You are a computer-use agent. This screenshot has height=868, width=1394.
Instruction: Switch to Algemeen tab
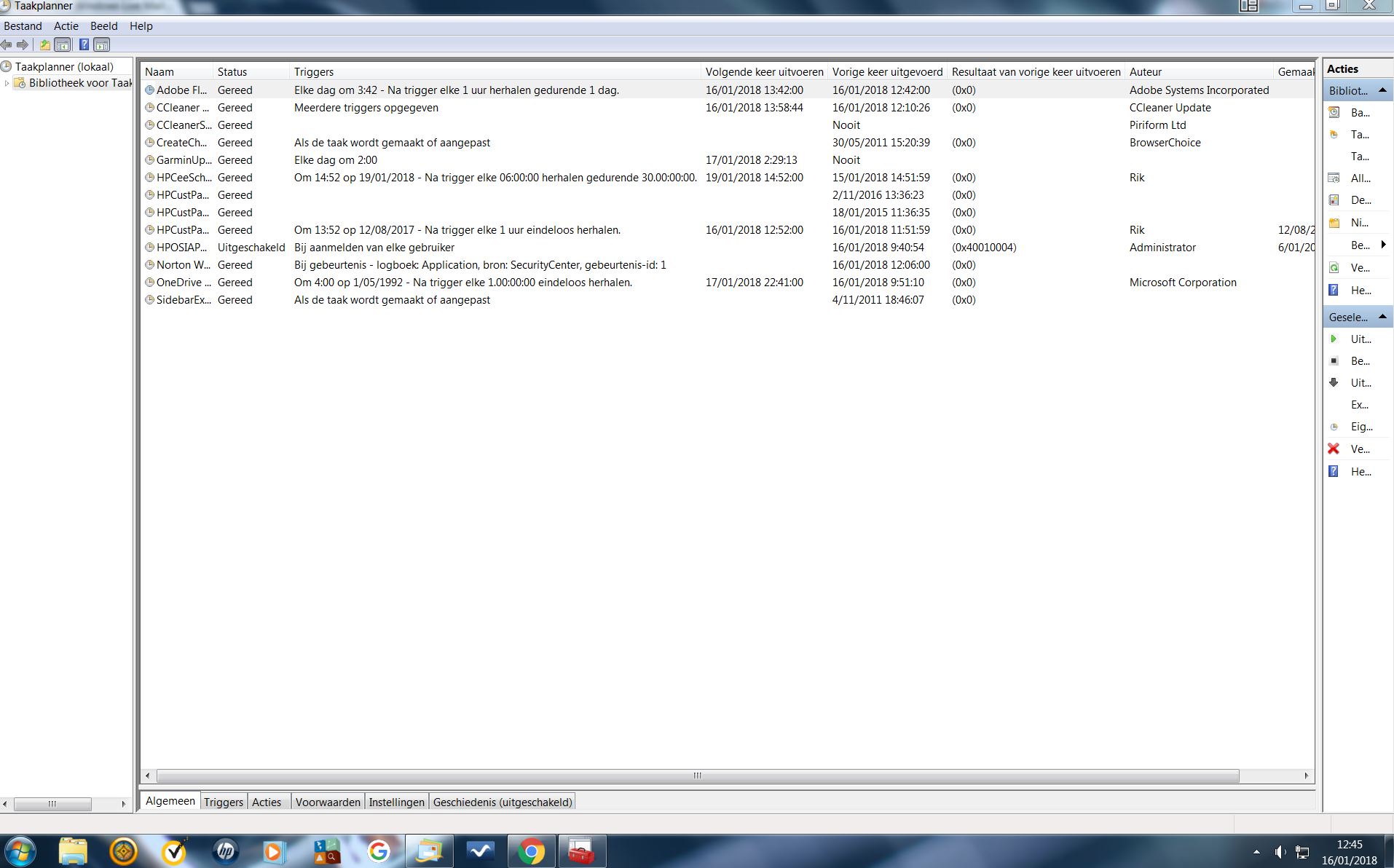click(170, 801)
